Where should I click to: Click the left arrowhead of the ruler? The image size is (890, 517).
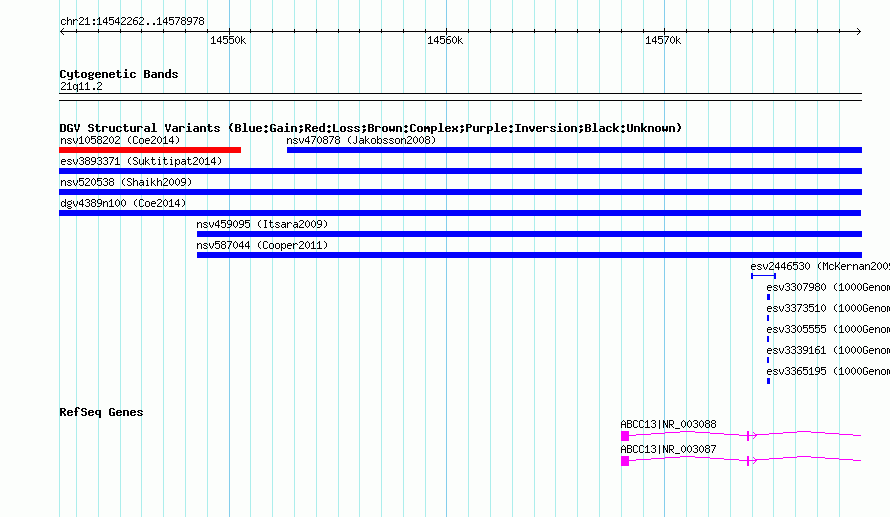(x=62, y=31)
